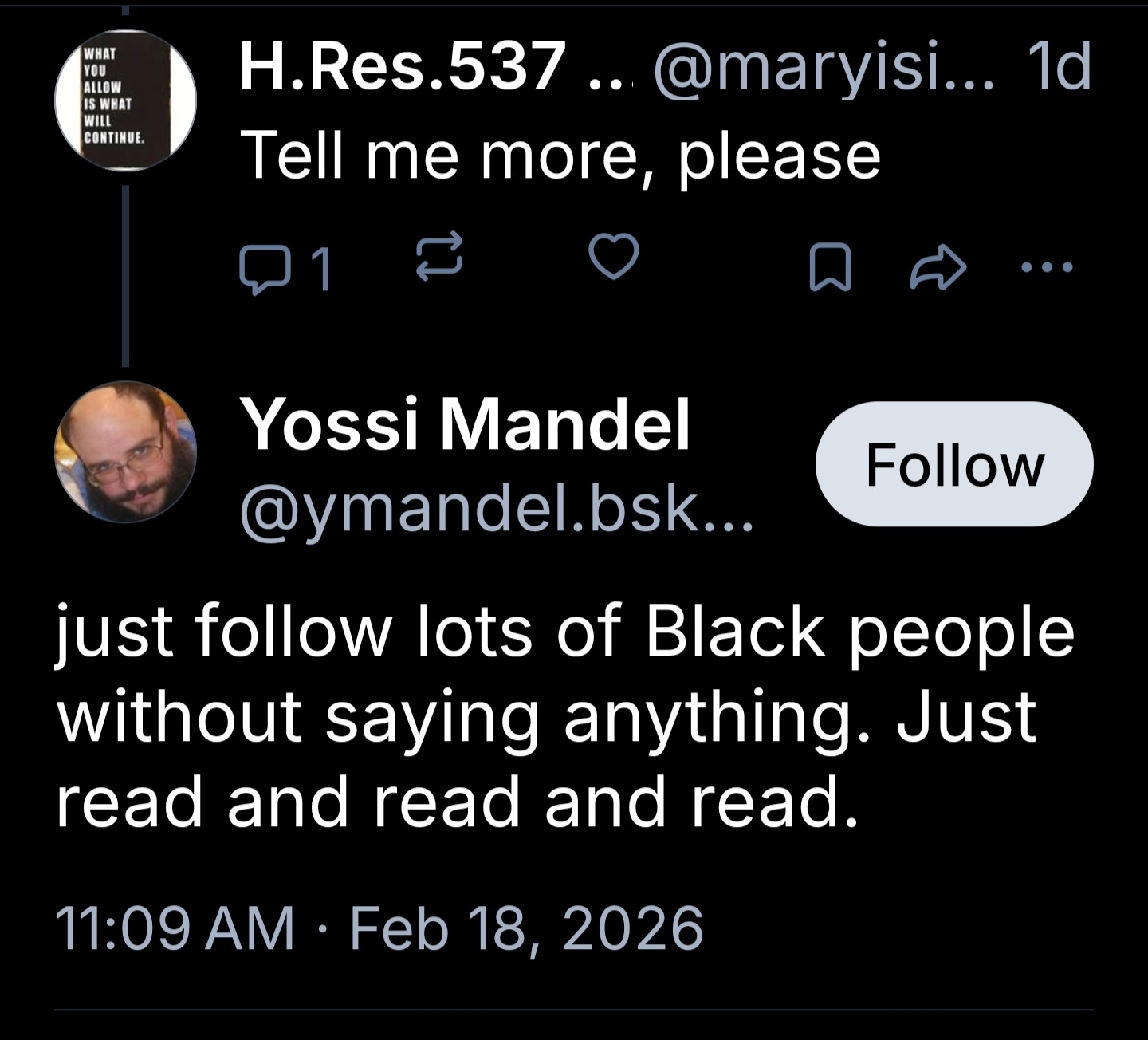Share the post using the arrow icon

[x=938, y=267]
